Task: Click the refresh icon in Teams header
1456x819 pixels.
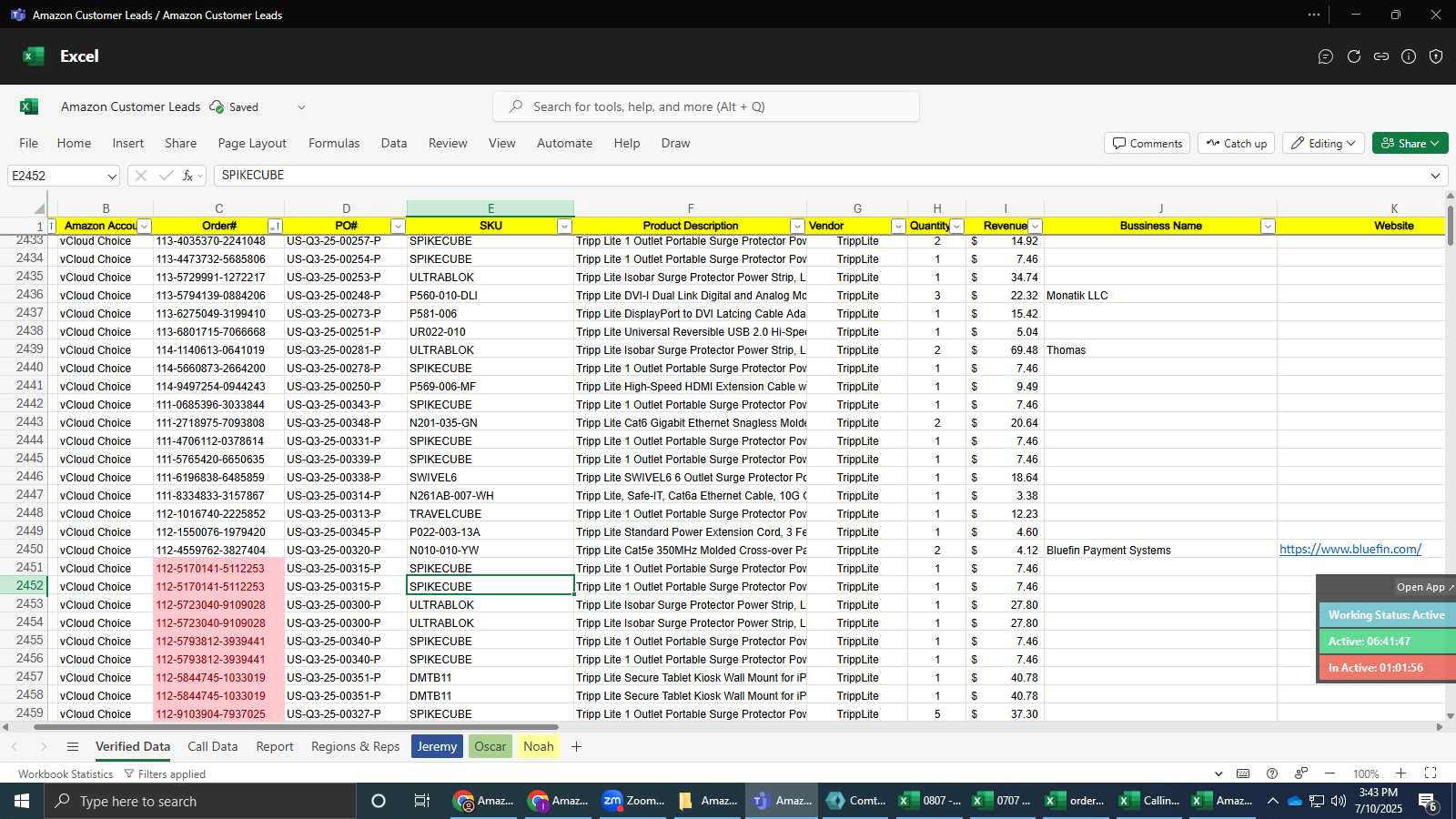Action: pyautogui.click(x=1354, y=56)
